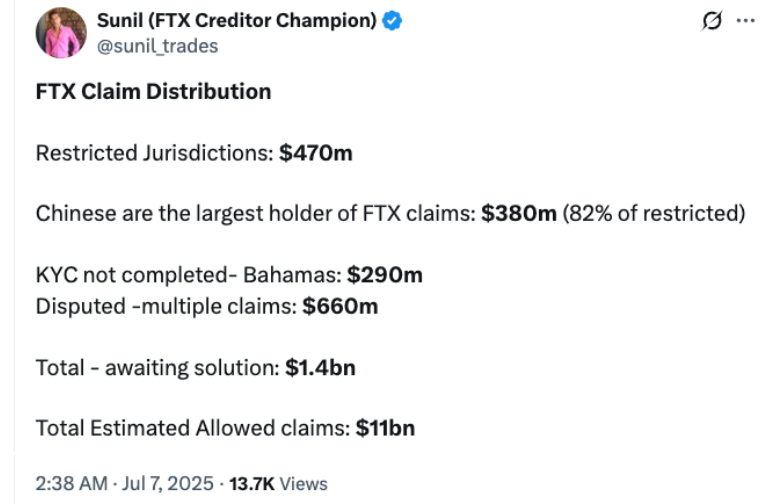Click the Restricted Jurisdictions label

click(x=155, y=153)
